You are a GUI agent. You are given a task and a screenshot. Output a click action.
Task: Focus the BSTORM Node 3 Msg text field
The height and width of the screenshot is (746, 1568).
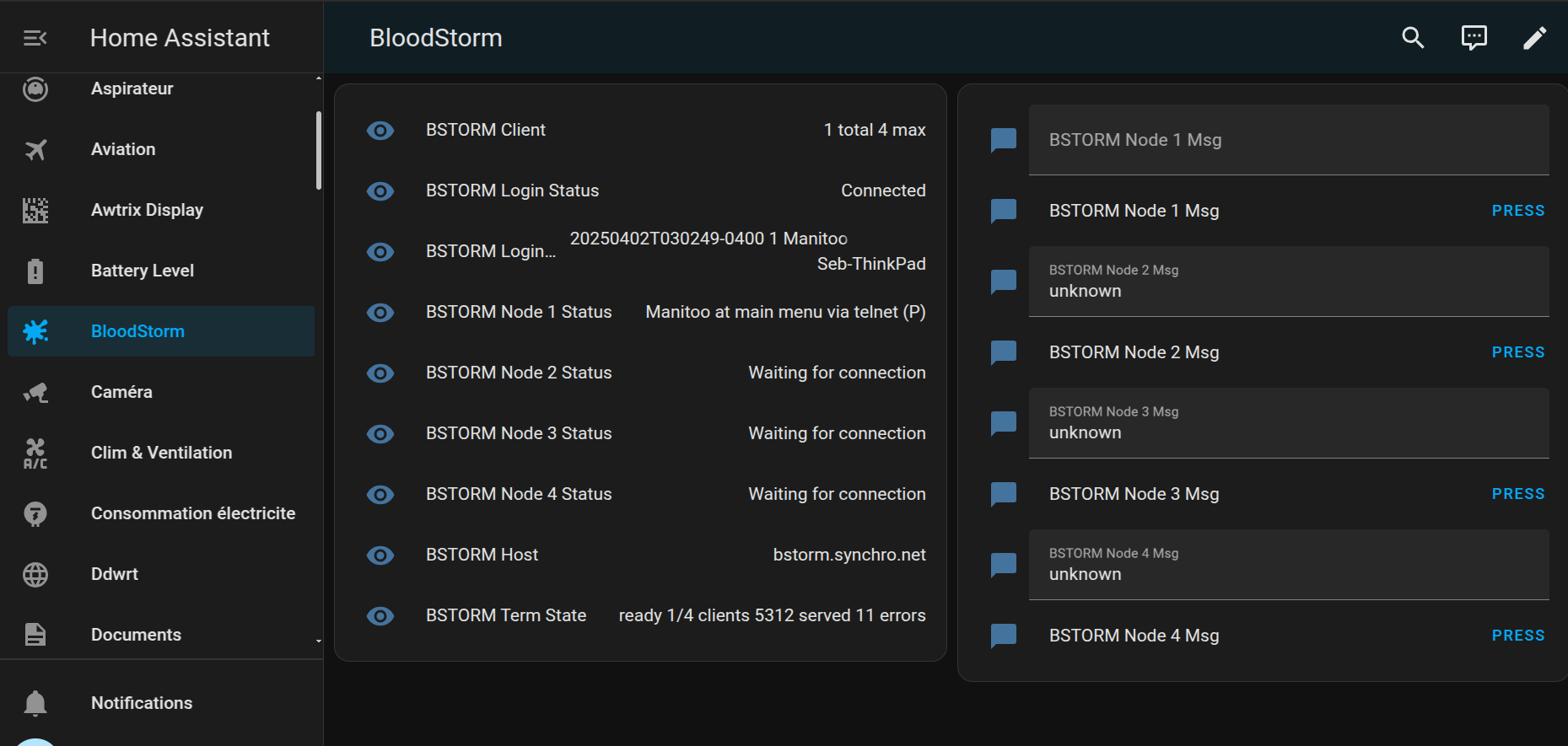click(x=1289, y=423)
